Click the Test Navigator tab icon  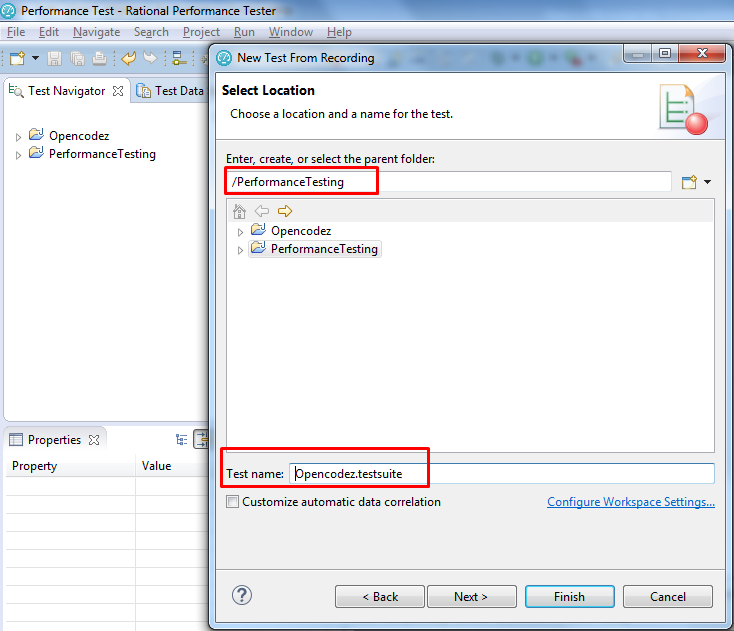click(x=15, y=91)
